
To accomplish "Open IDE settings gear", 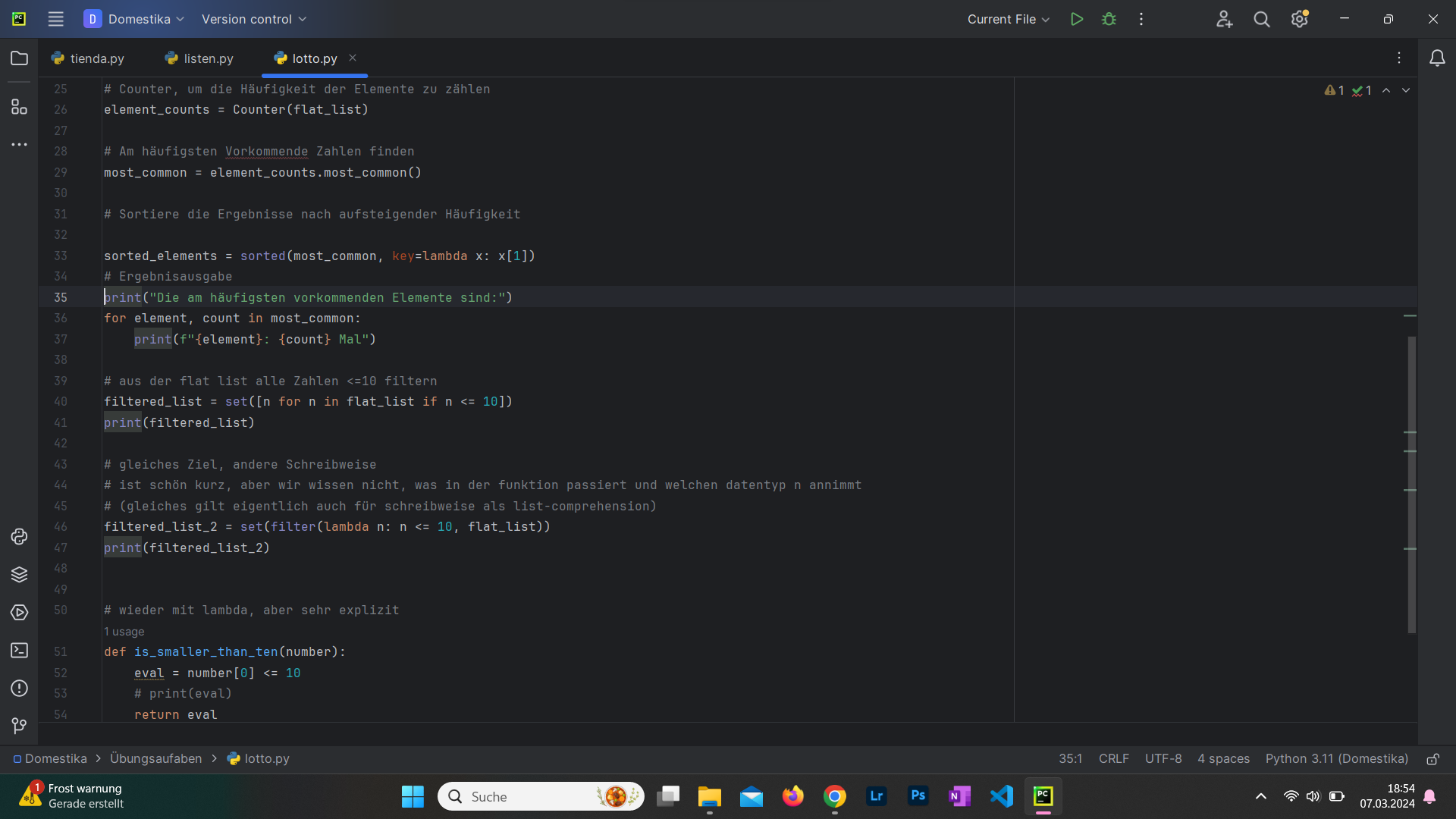I will tap(1300, 19).
